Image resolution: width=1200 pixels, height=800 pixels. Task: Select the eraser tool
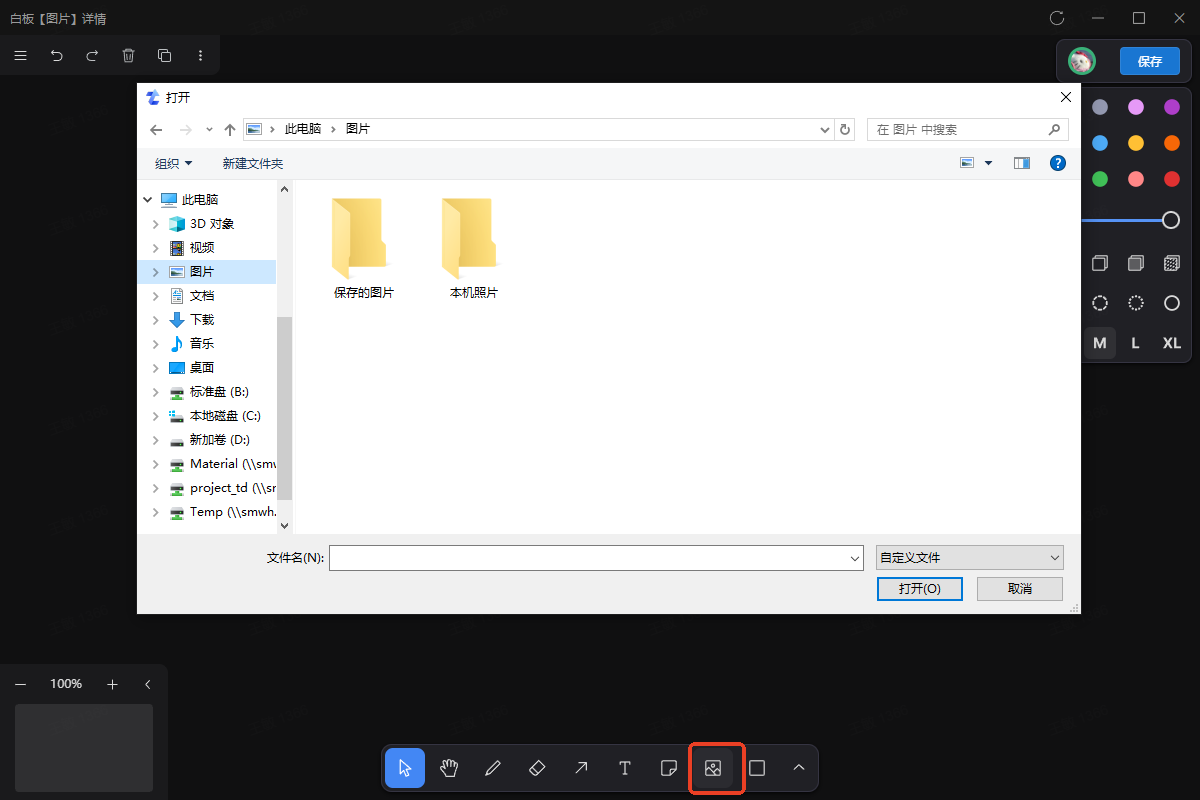537,768
